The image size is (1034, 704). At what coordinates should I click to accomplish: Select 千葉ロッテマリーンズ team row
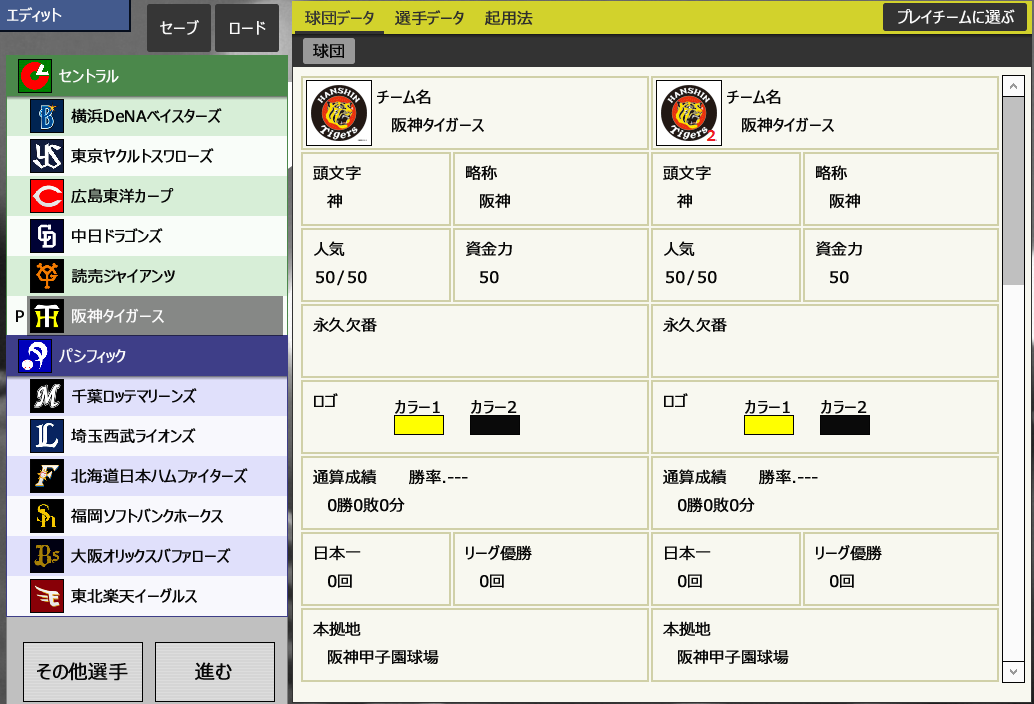(147, 396)
